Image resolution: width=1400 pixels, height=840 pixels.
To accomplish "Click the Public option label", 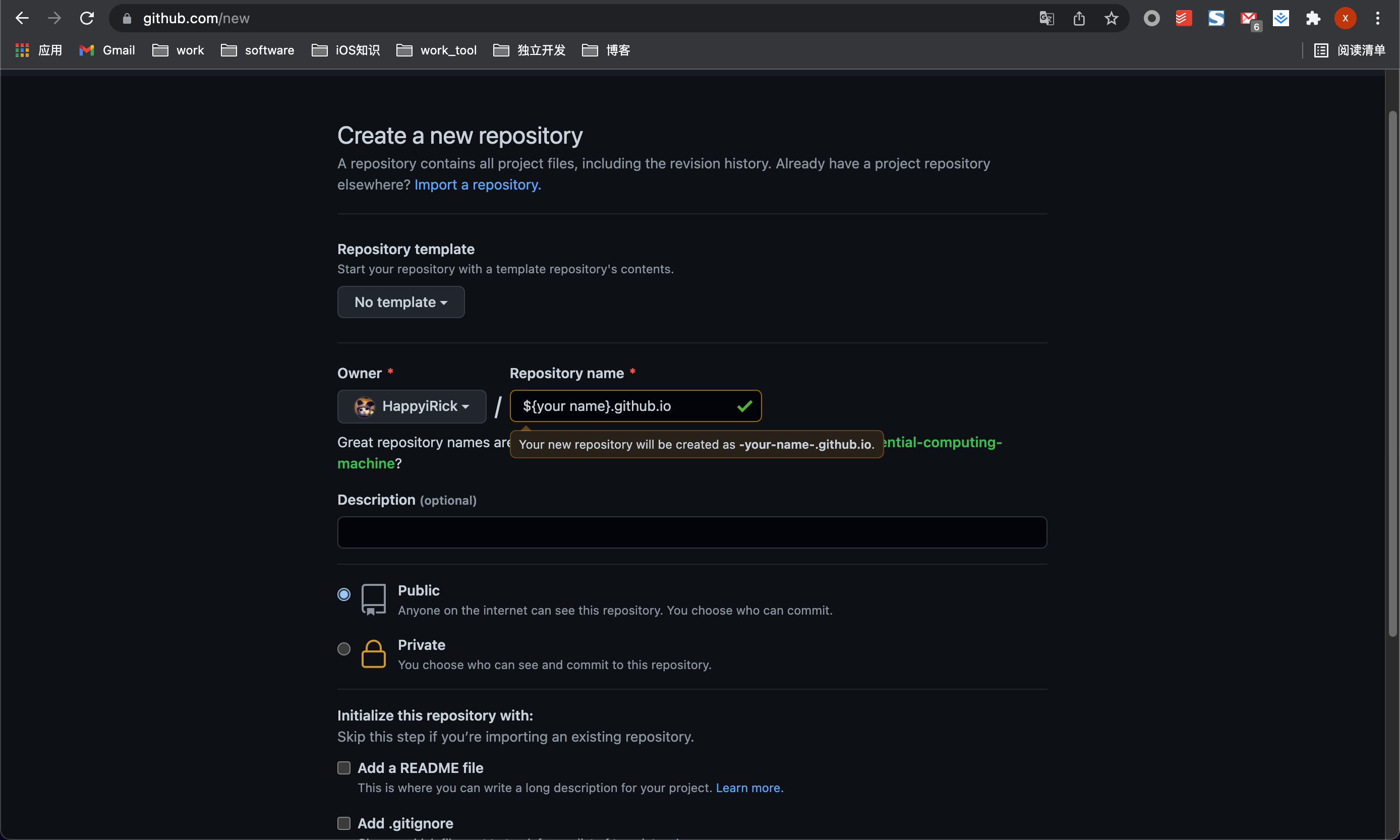I will pos(419,590).
